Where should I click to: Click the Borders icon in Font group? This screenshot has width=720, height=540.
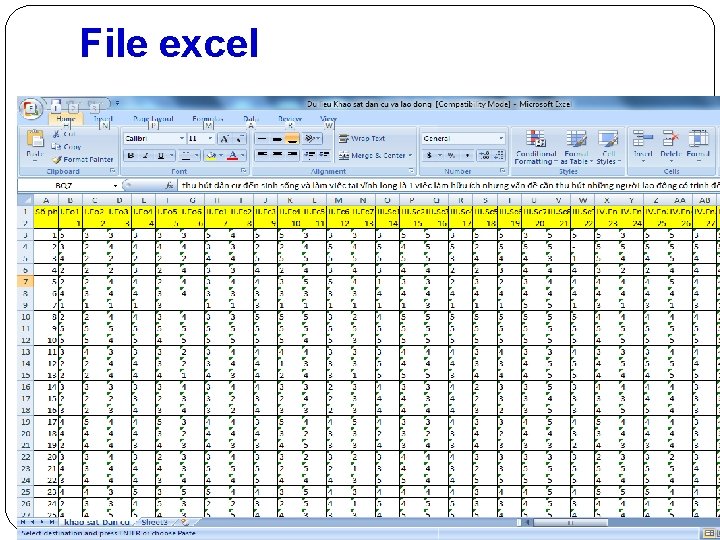pos(185,156)
